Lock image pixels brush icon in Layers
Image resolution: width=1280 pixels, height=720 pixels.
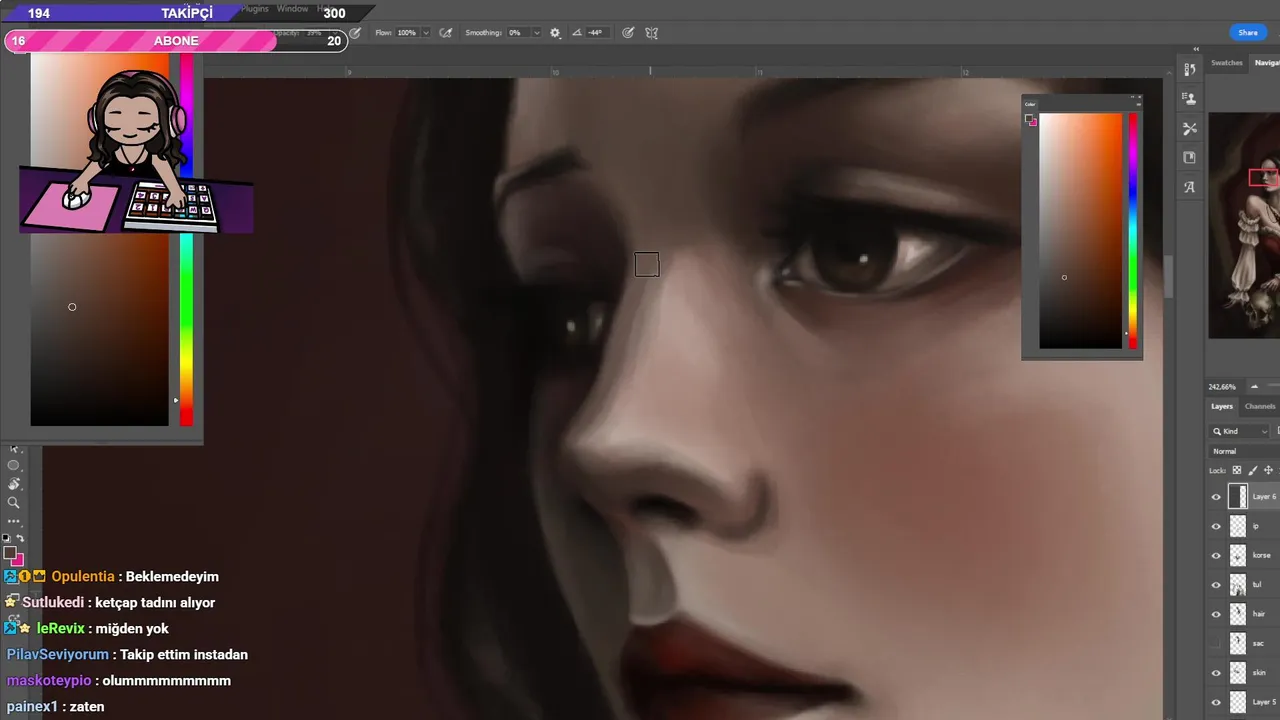click(x=1253, y=470)
